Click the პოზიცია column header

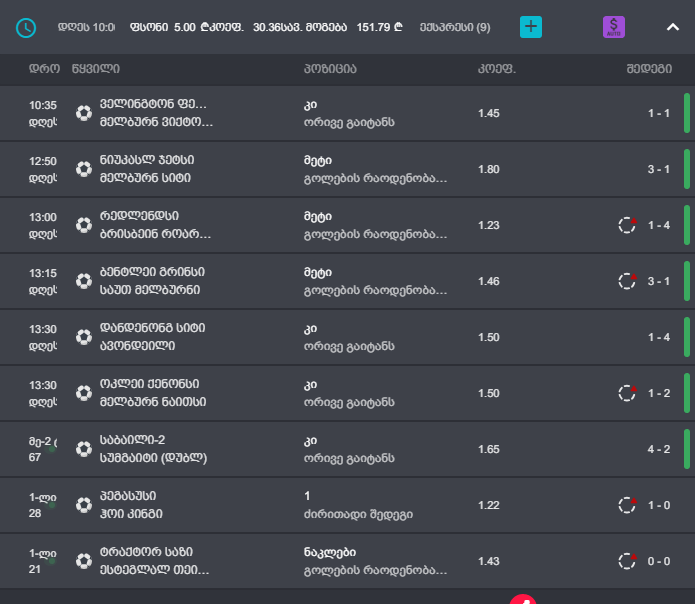point(330,69)
